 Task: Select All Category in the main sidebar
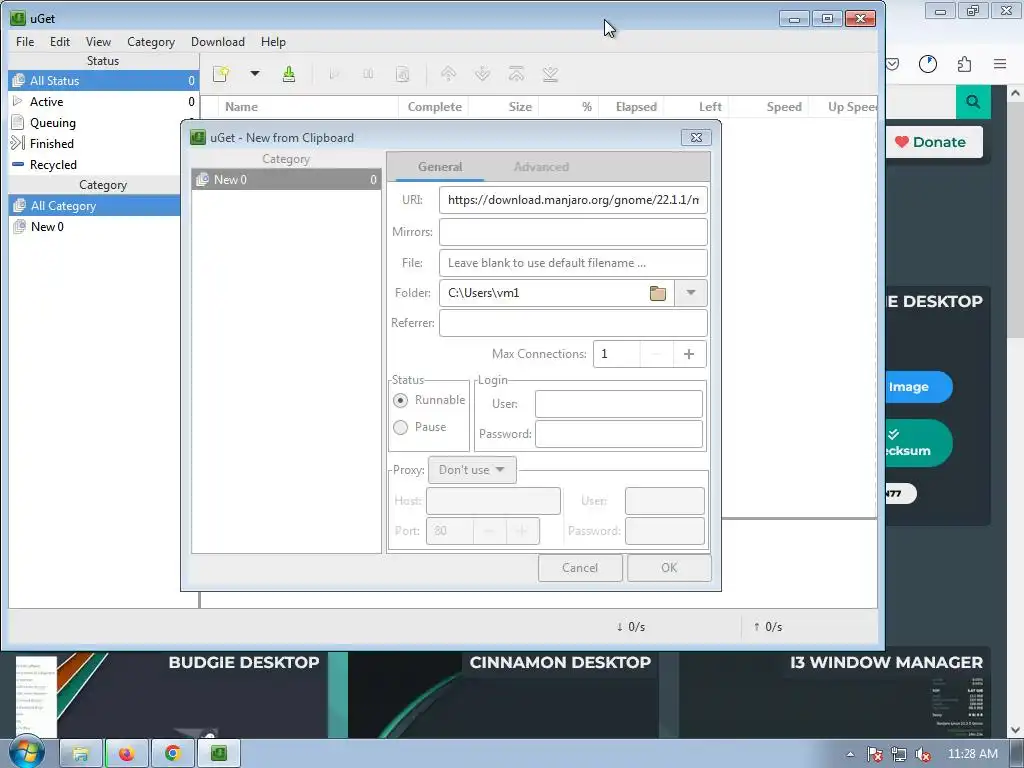pos(95,206)
